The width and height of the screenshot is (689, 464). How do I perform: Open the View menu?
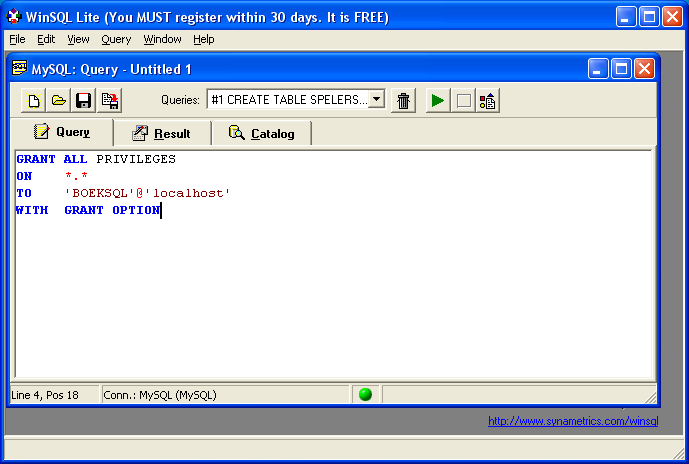pos(78,40)
